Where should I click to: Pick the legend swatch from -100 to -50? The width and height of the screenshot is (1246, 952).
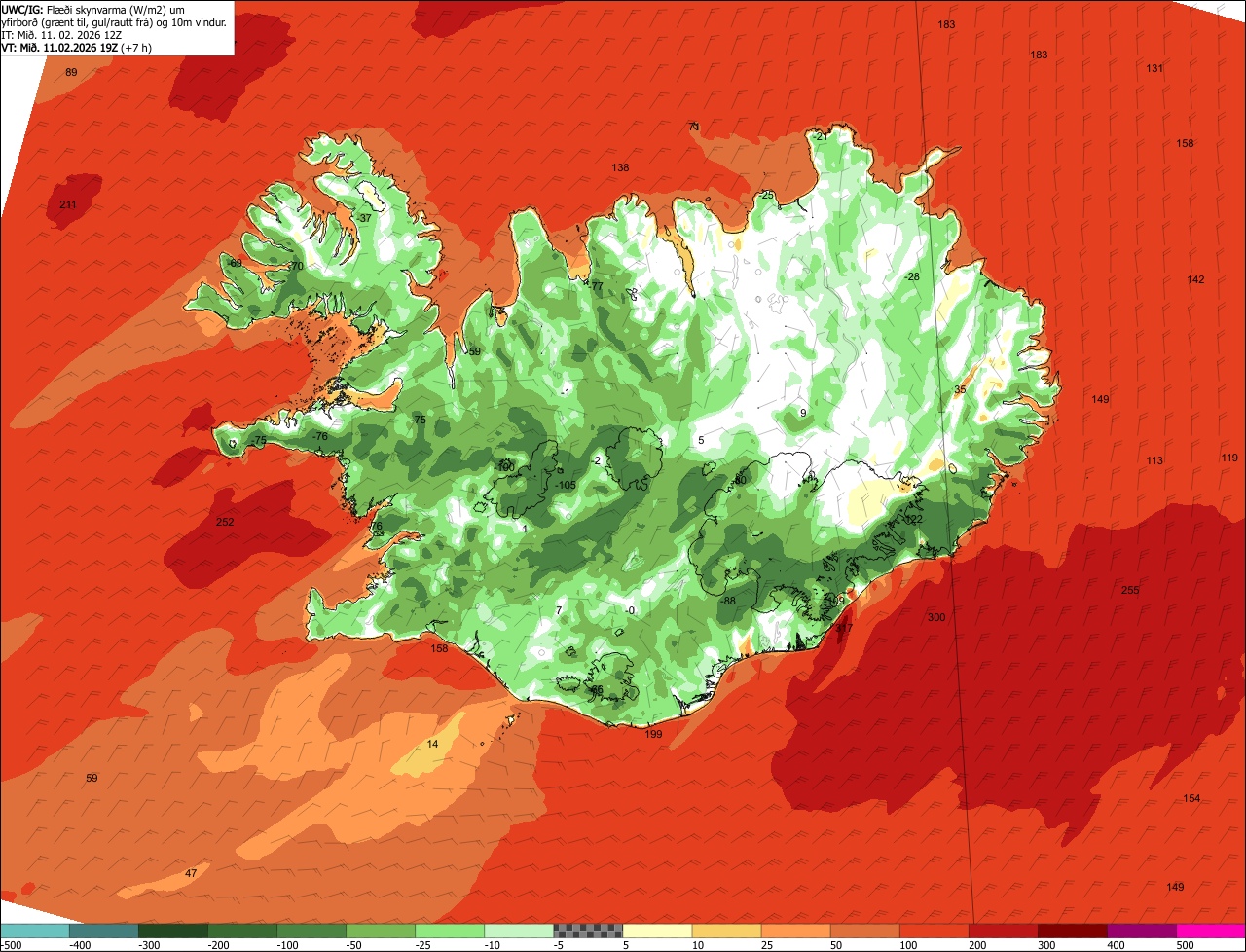pos(311,931)
